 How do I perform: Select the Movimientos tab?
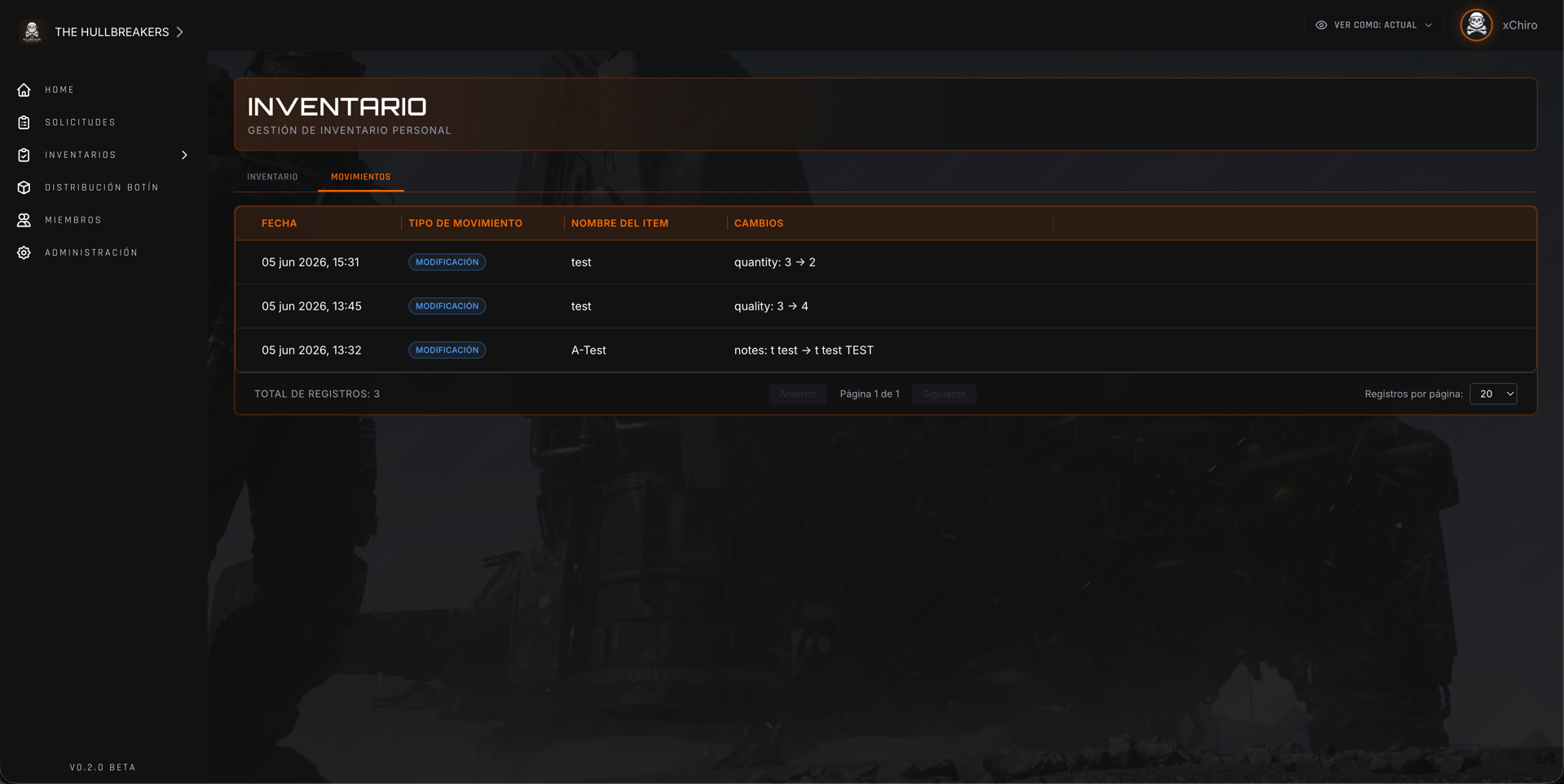[x=360, y=177]
